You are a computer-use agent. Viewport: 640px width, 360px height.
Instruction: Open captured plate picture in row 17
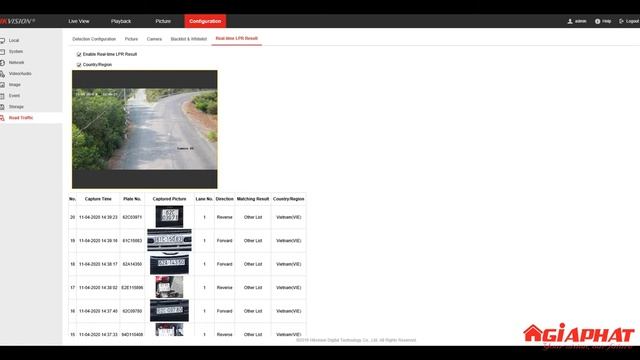coord(169,287)
